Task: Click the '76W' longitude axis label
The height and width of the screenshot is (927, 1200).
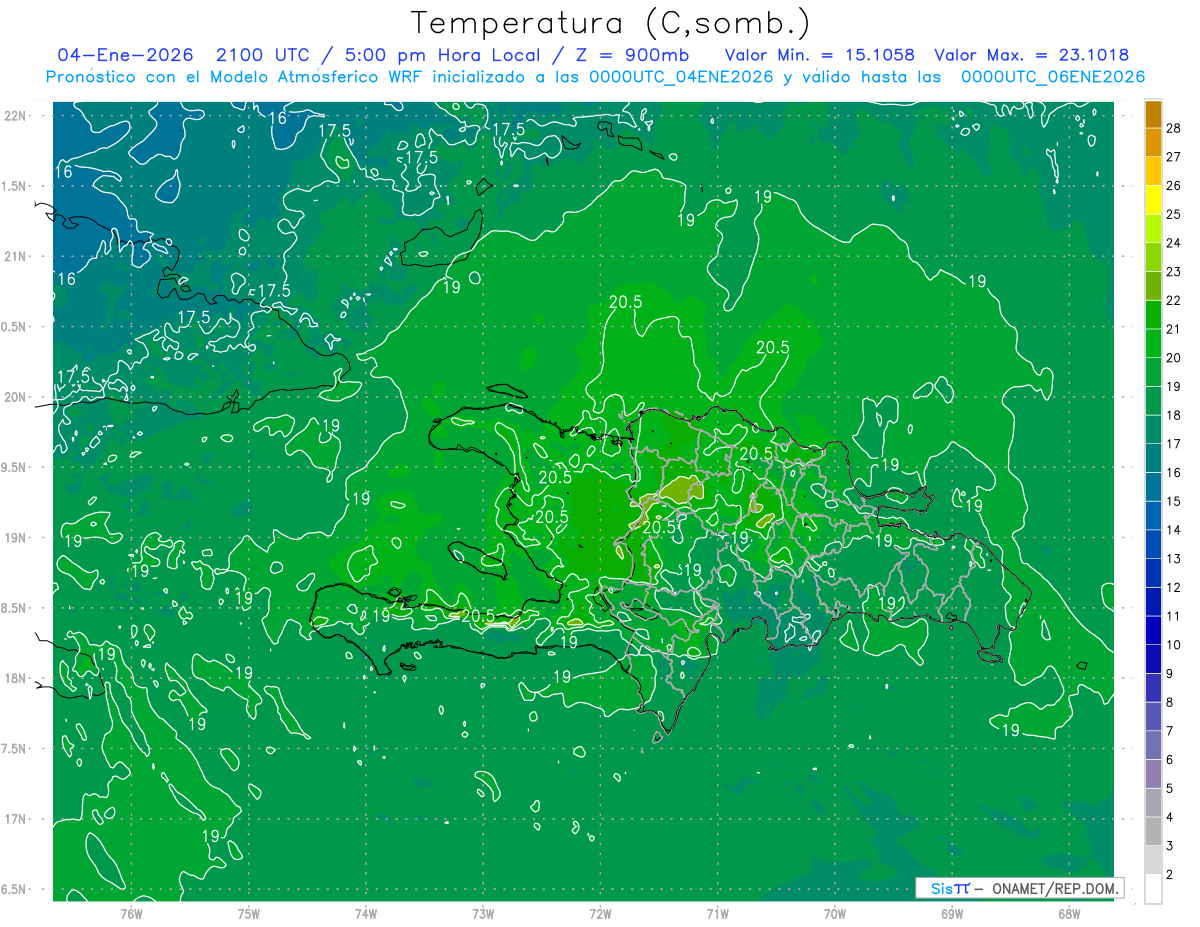Action: pyautogui.click(x=131, y=913)
